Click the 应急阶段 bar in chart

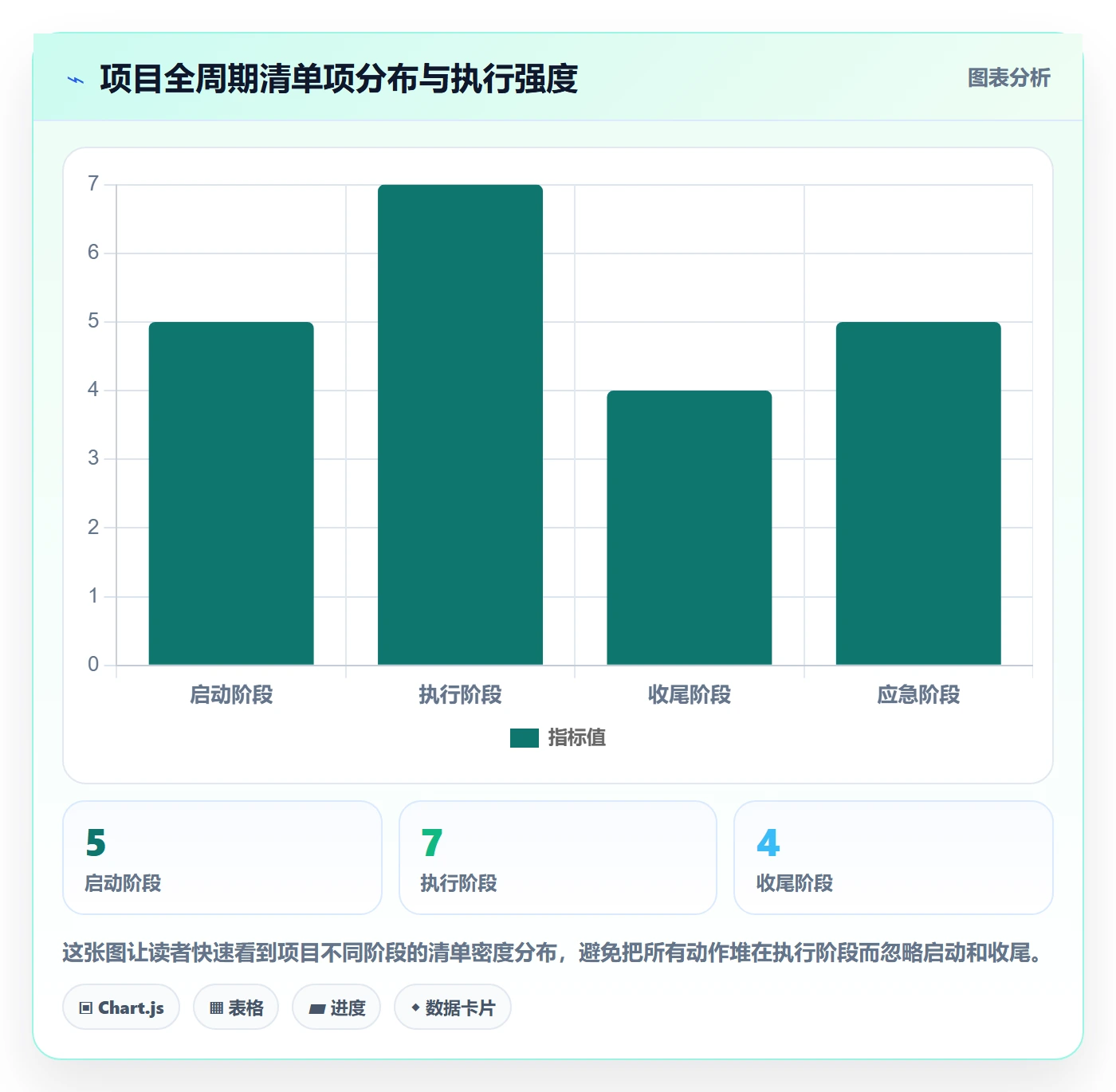pos(918,493)
